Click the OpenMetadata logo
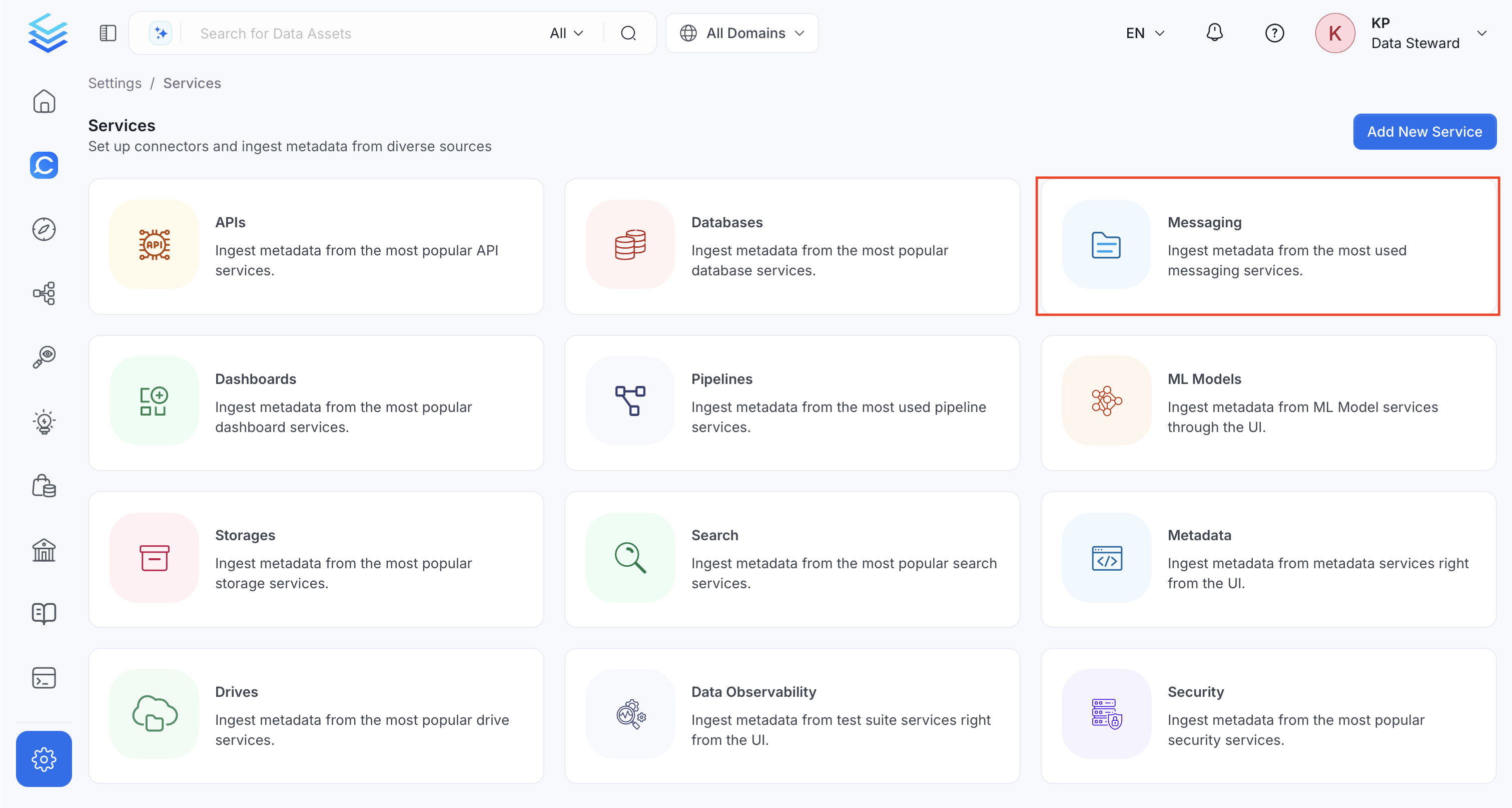Image resolution: width=1512 pixels, height=808 pixels. coord(48,33)
